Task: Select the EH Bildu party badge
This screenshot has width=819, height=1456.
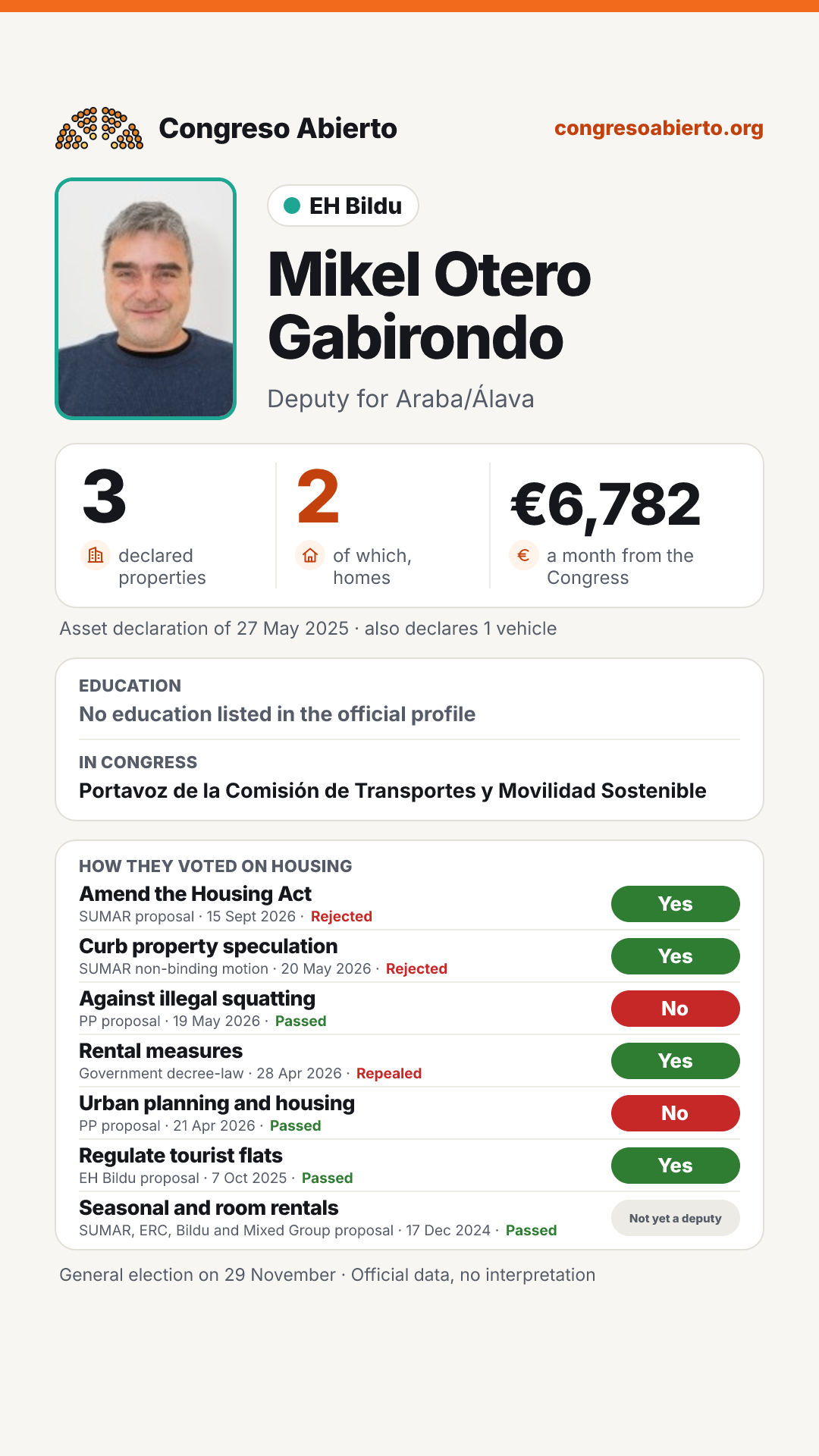Action: [x=343, y=206]
